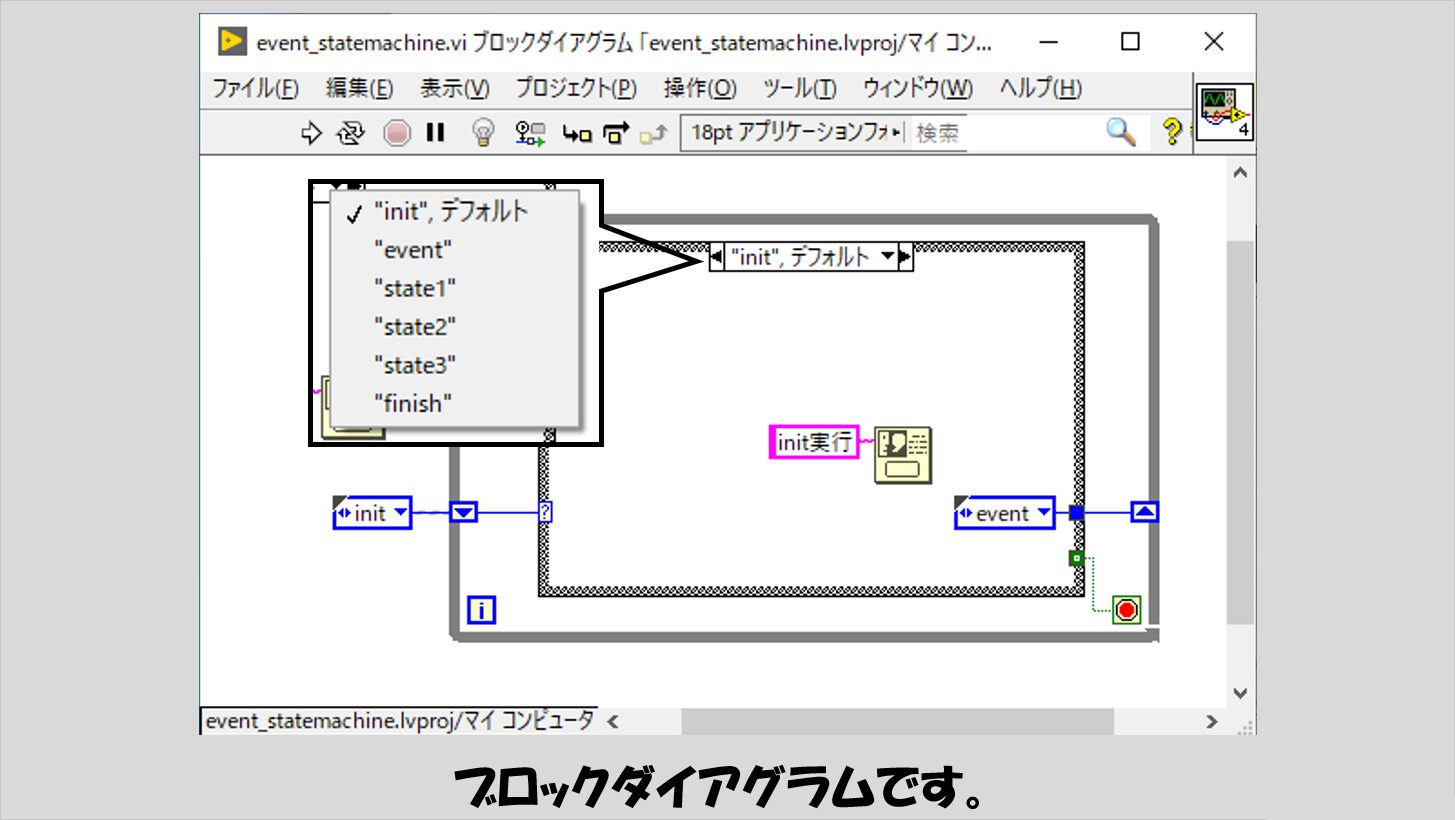
Task: Open the ツール(T) menu
Action: pyautogui.click(x=799, y=89)
